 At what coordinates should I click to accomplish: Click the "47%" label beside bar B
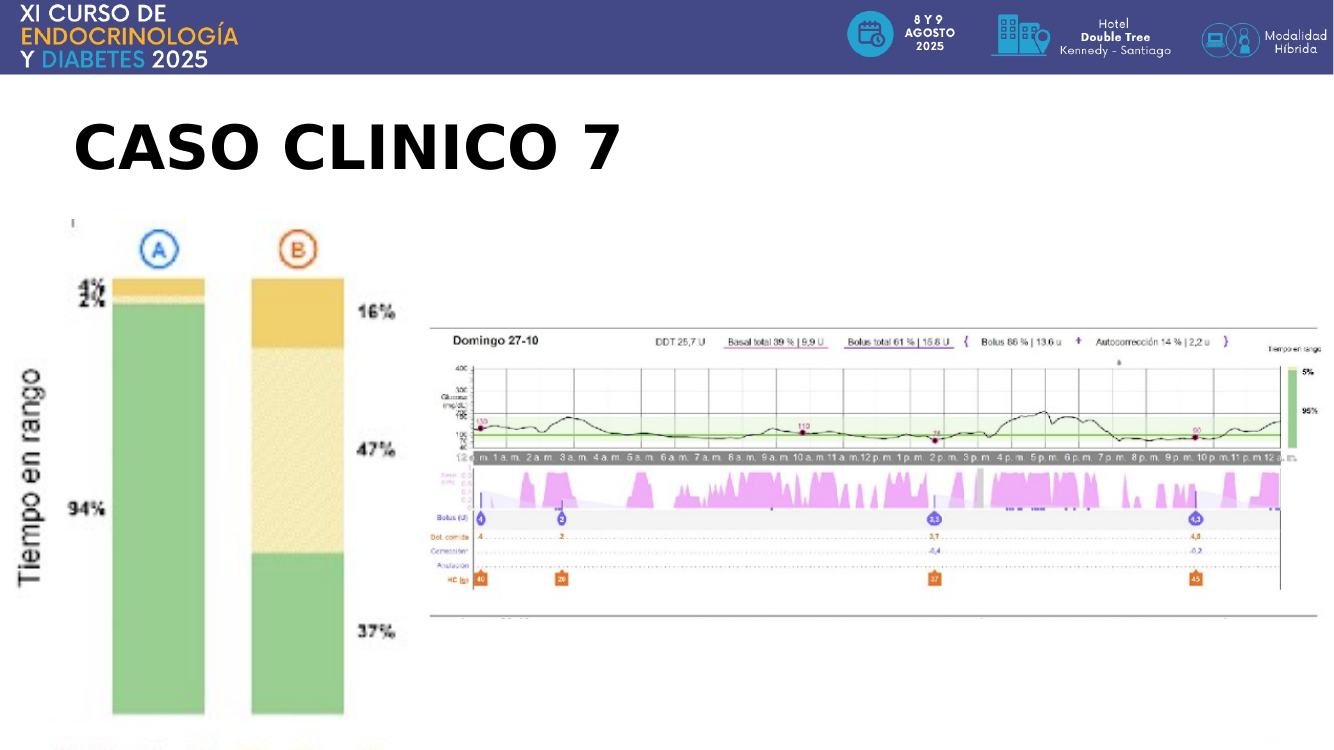point(376,450)
